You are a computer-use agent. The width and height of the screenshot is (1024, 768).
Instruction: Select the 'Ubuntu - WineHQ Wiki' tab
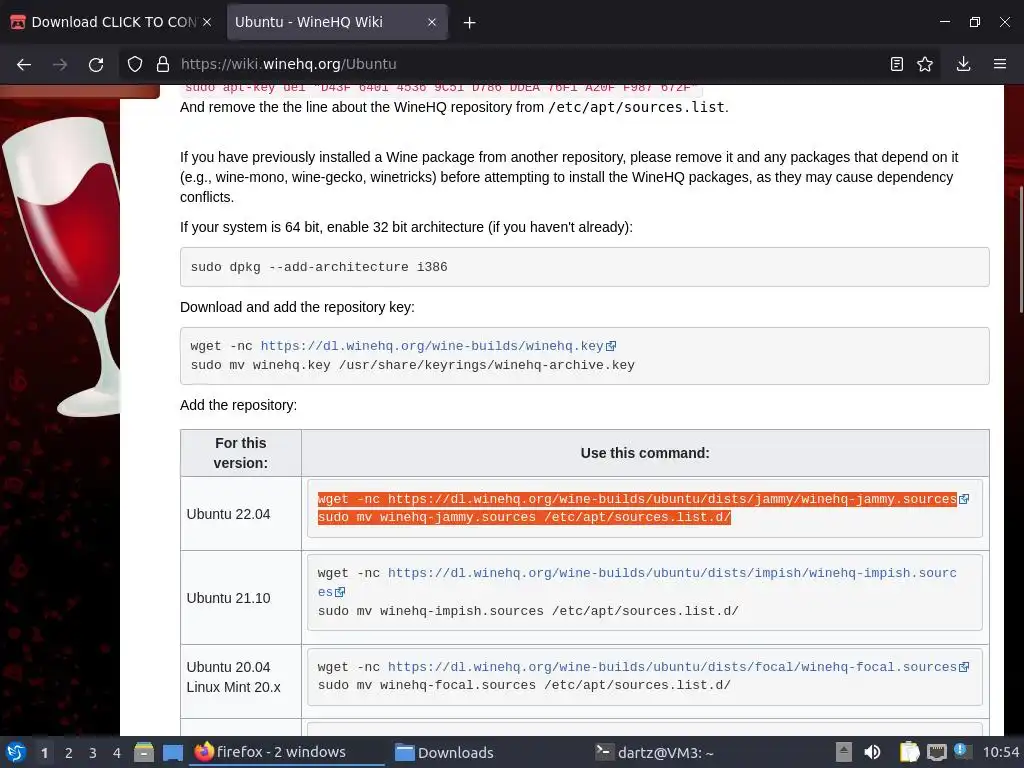click(337, 22)
